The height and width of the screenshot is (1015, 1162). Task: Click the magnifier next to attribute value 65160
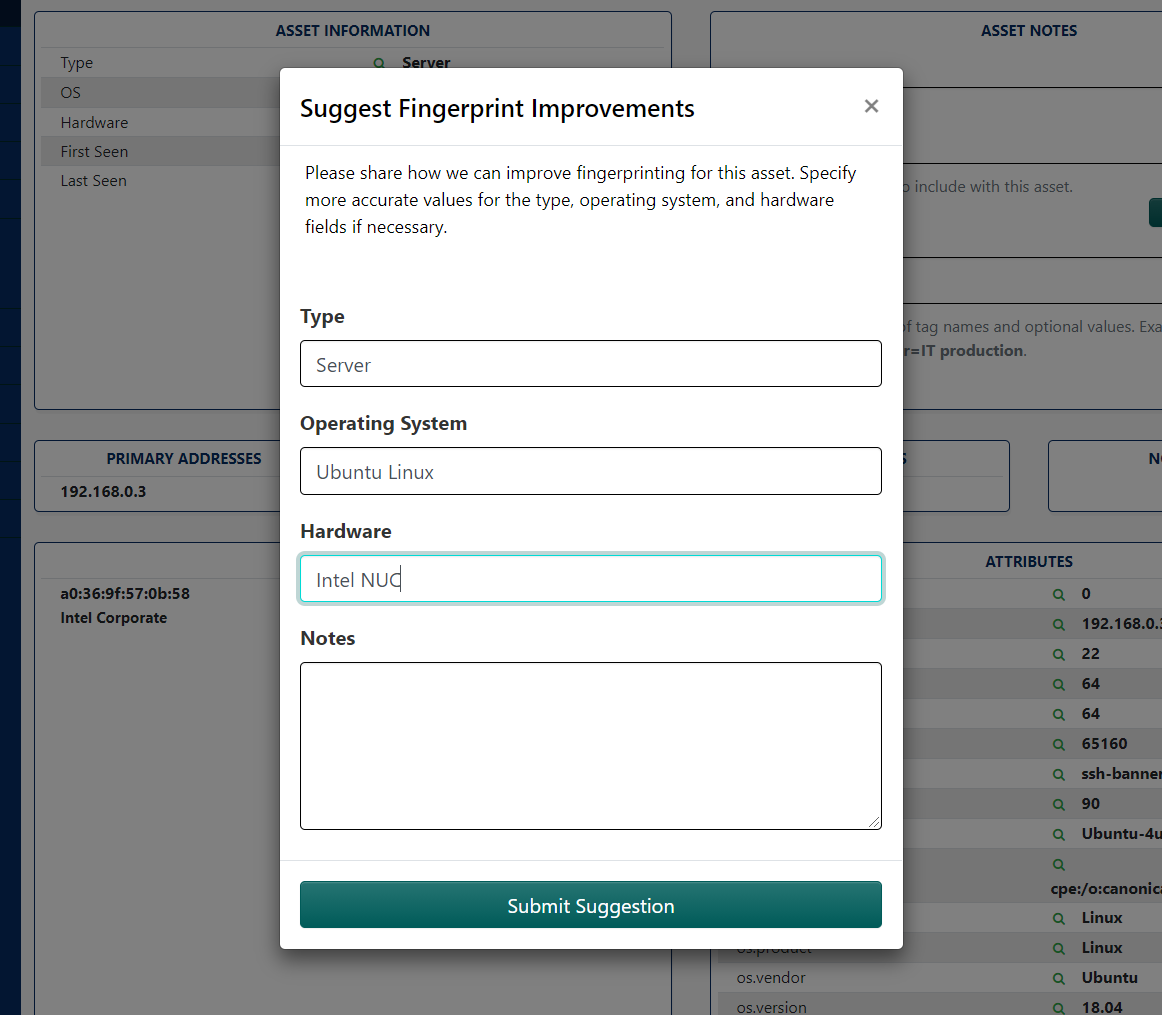1059,743
